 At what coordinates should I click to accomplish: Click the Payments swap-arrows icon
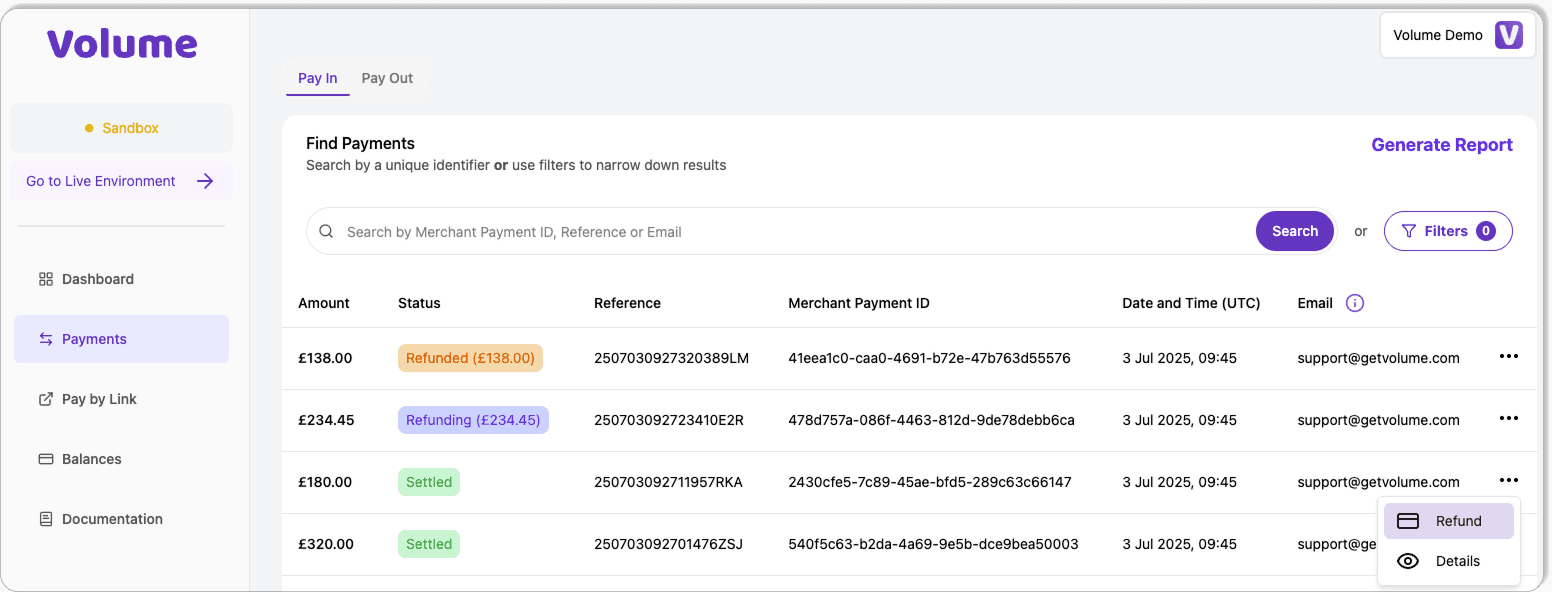point(45,339)
